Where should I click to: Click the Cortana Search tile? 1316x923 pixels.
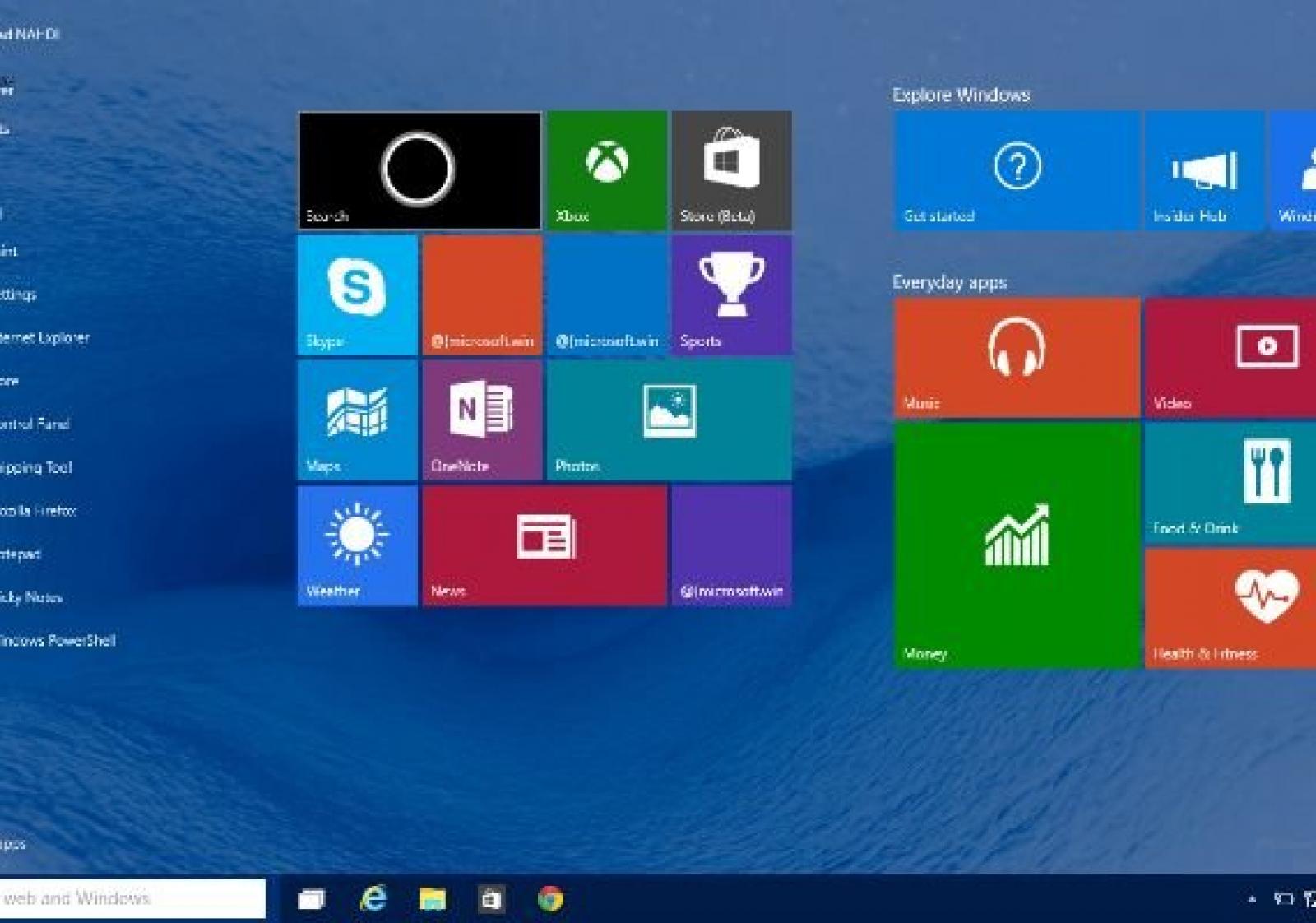(419, 170)
